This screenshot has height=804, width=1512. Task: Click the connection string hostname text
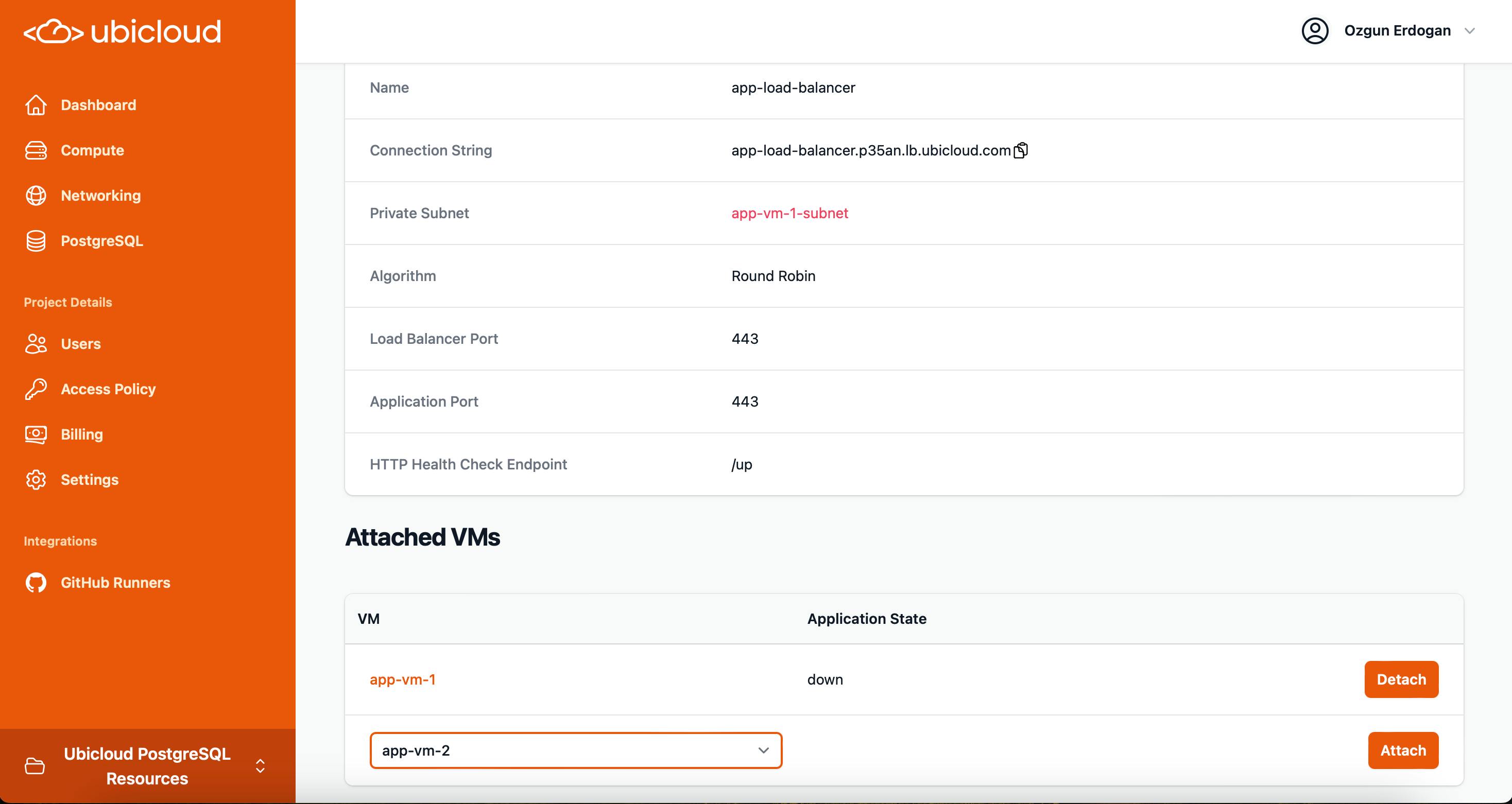click(x=871, y=150)
